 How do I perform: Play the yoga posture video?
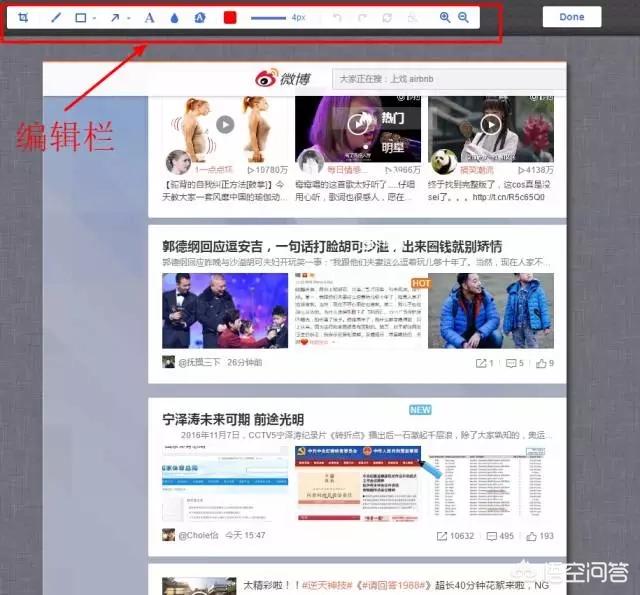tap(225, 124)
